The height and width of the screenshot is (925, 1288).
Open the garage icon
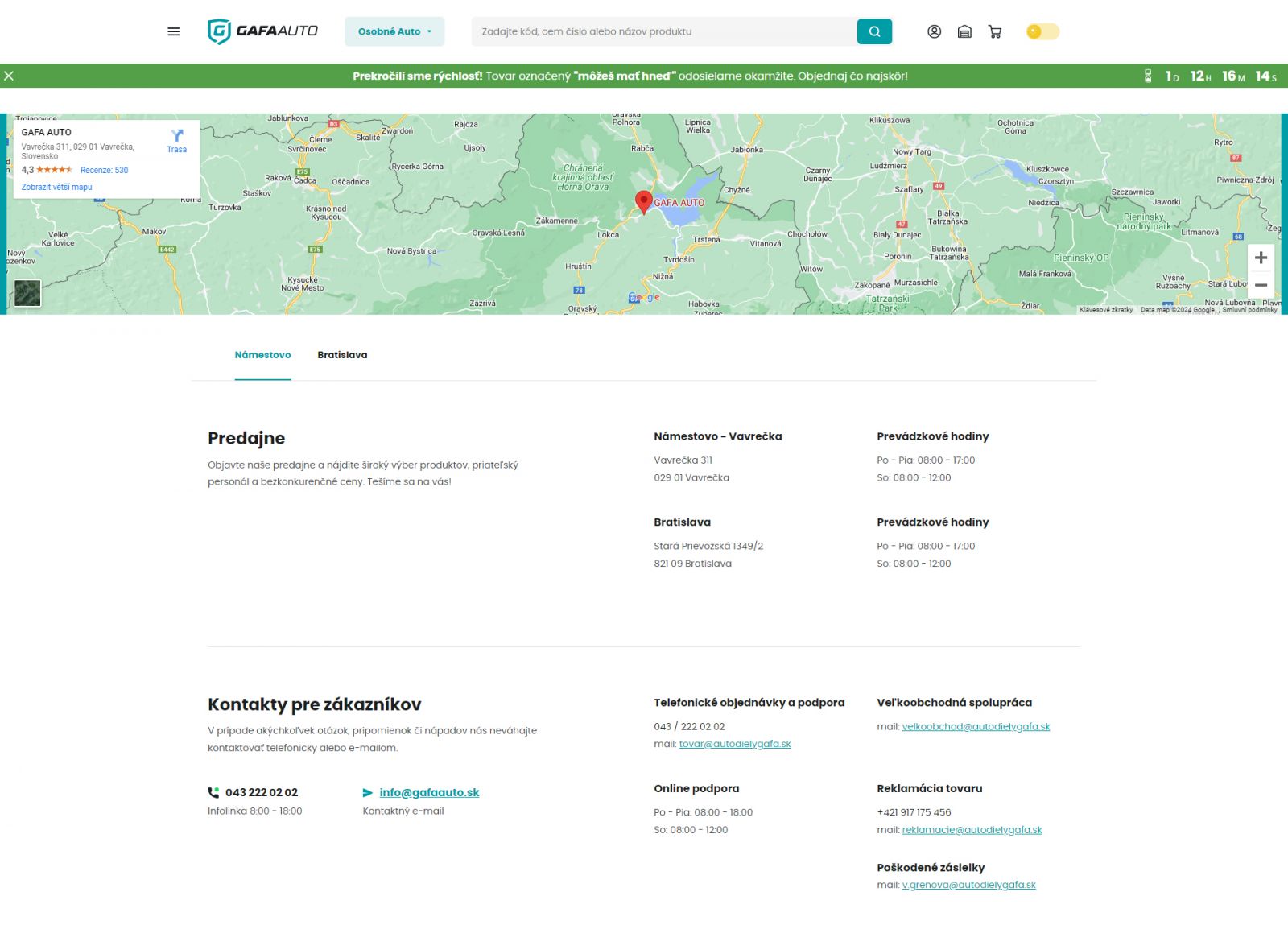coord(964,31)
